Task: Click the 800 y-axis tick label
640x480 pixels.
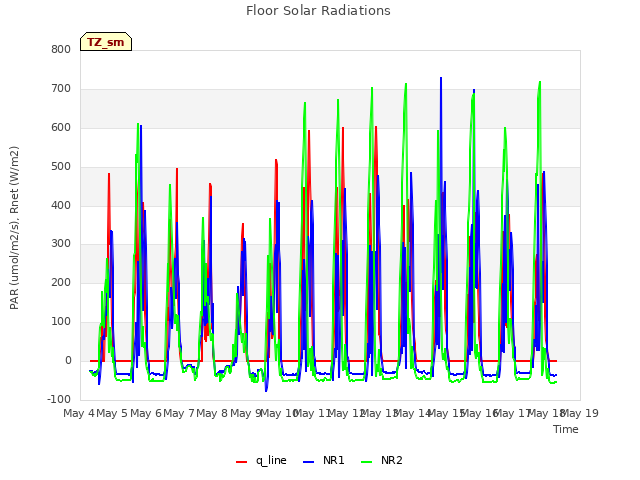Action: coord(61,49)
